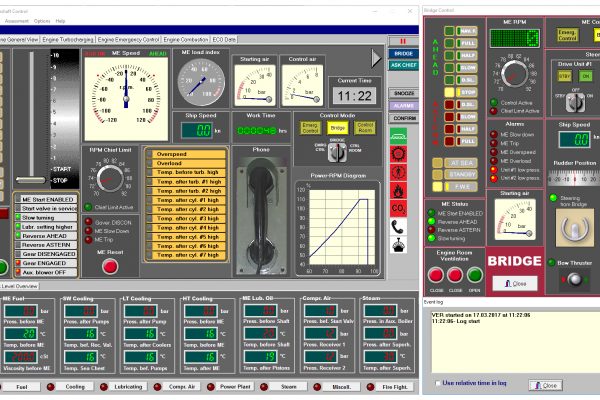Viewport: 600px width, 400px height.
Task: Select Astern FULL telegraph button
Action: point(467,141)
